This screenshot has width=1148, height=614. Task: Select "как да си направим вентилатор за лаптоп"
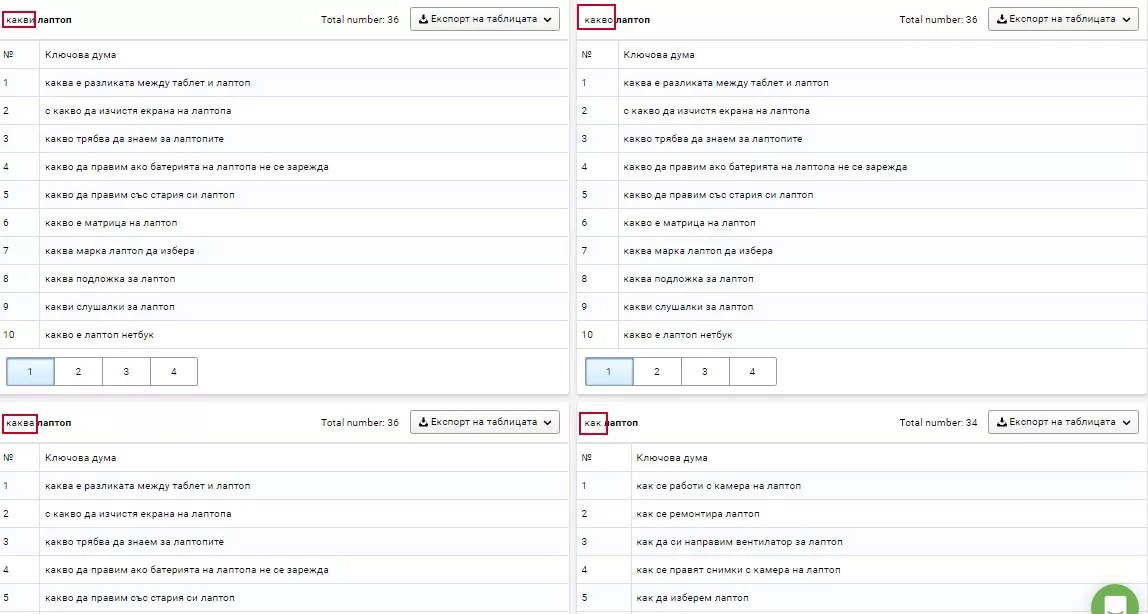(x=862, y=542)
